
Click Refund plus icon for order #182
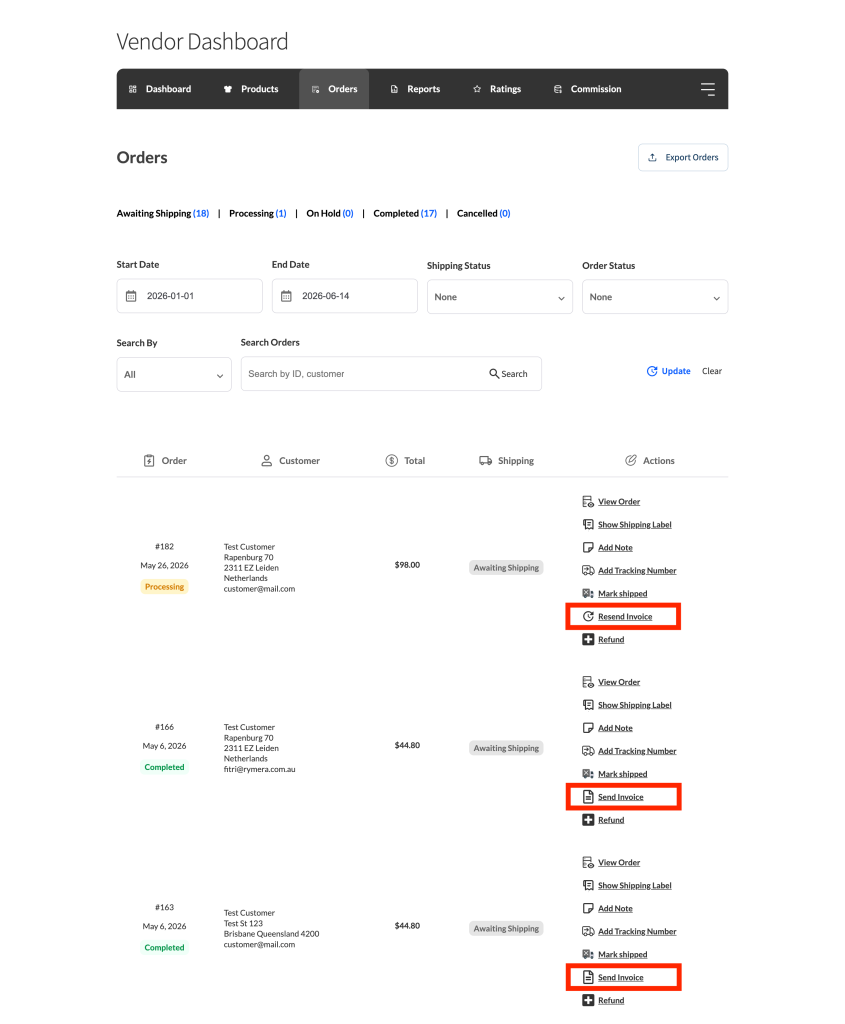coord(588,639)
